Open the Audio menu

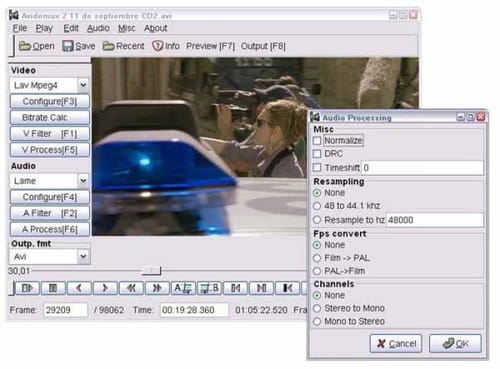tap(98, 28)
